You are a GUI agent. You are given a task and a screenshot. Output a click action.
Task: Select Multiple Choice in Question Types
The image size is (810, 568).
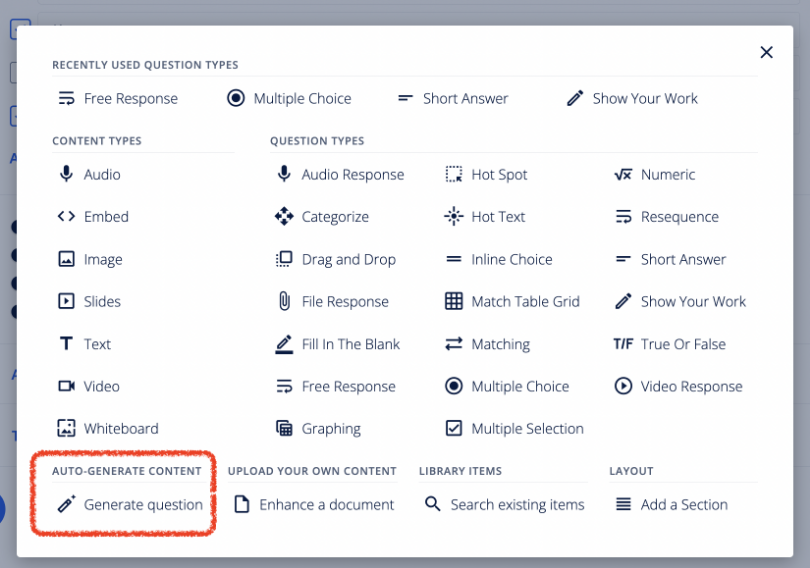point(519,386)
